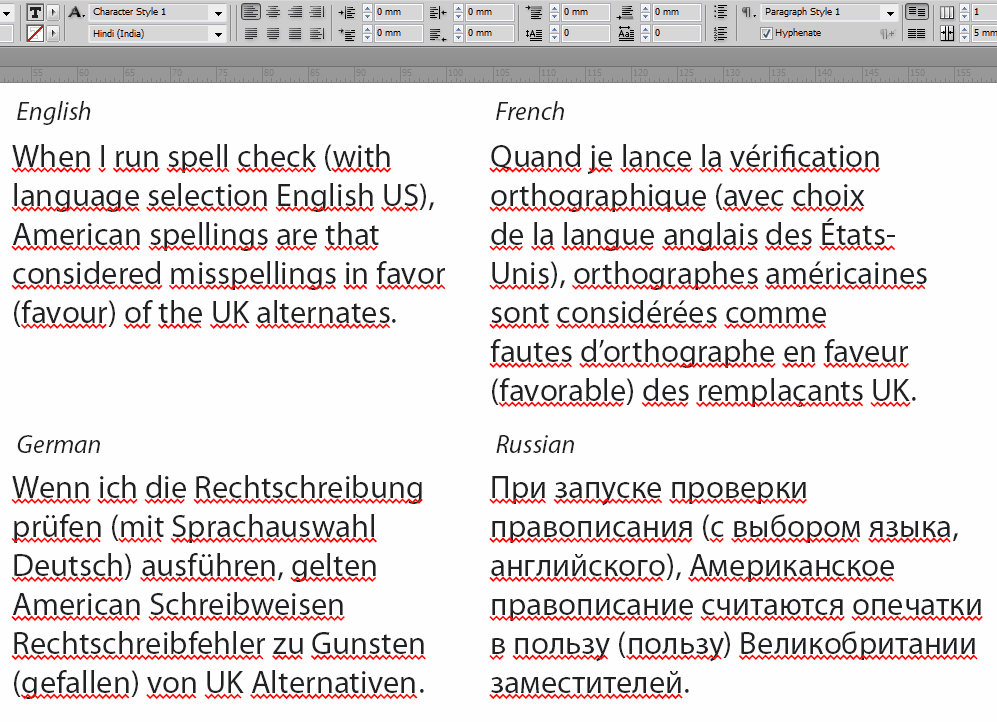
Task: Apply justify with last line aligned left
Action: (251, 33)
